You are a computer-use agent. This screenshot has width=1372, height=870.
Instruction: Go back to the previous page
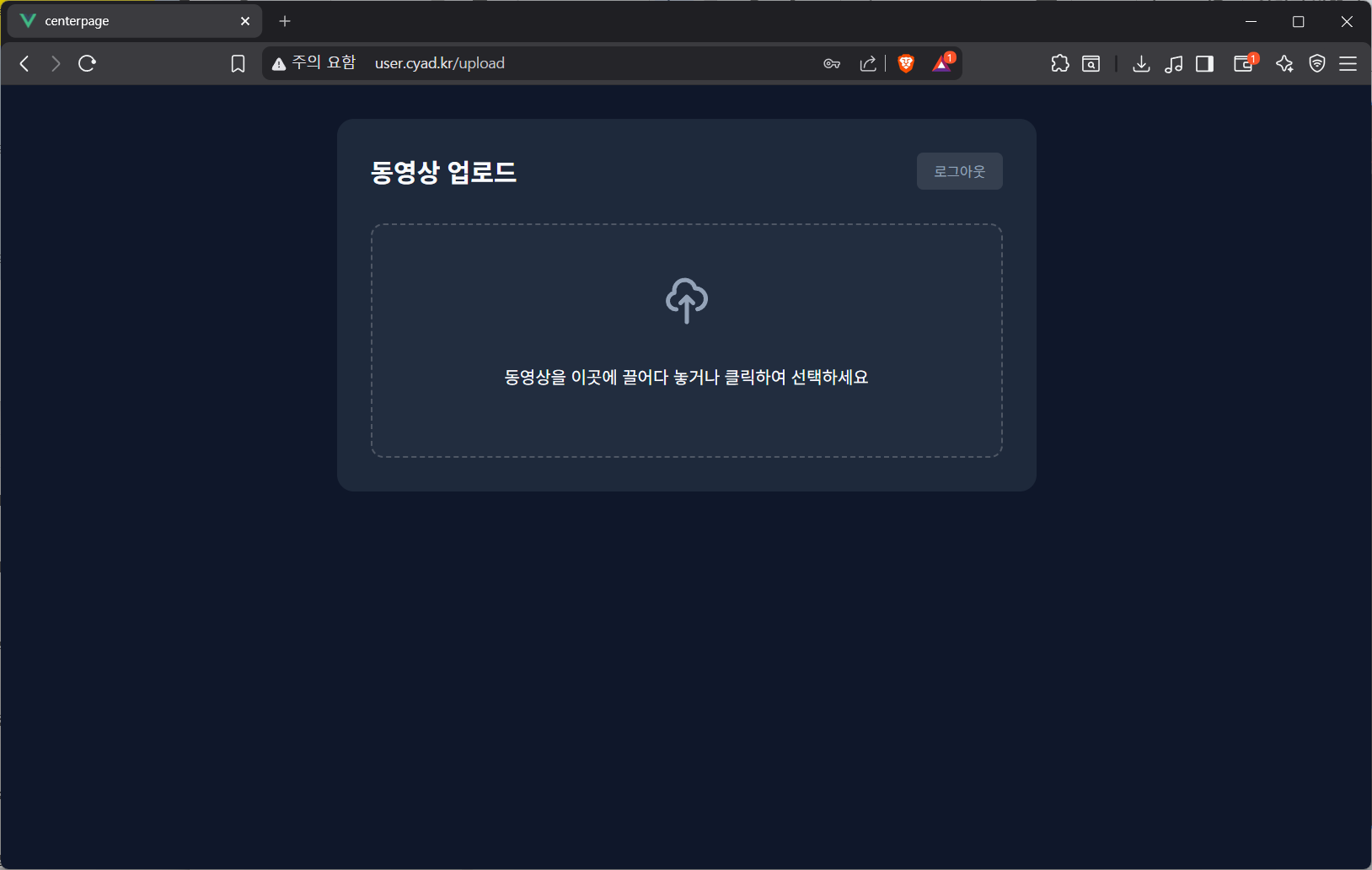pos(24,63)
